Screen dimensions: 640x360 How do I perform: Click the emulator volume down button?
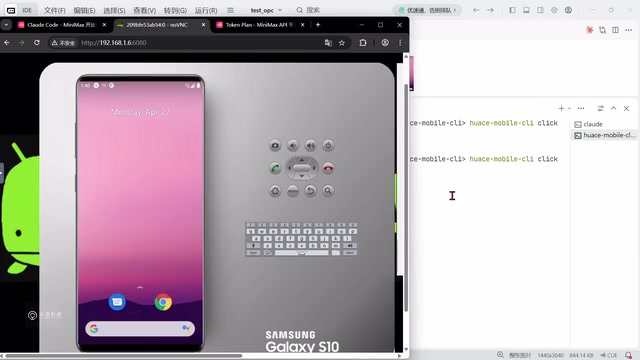(293, 145)
